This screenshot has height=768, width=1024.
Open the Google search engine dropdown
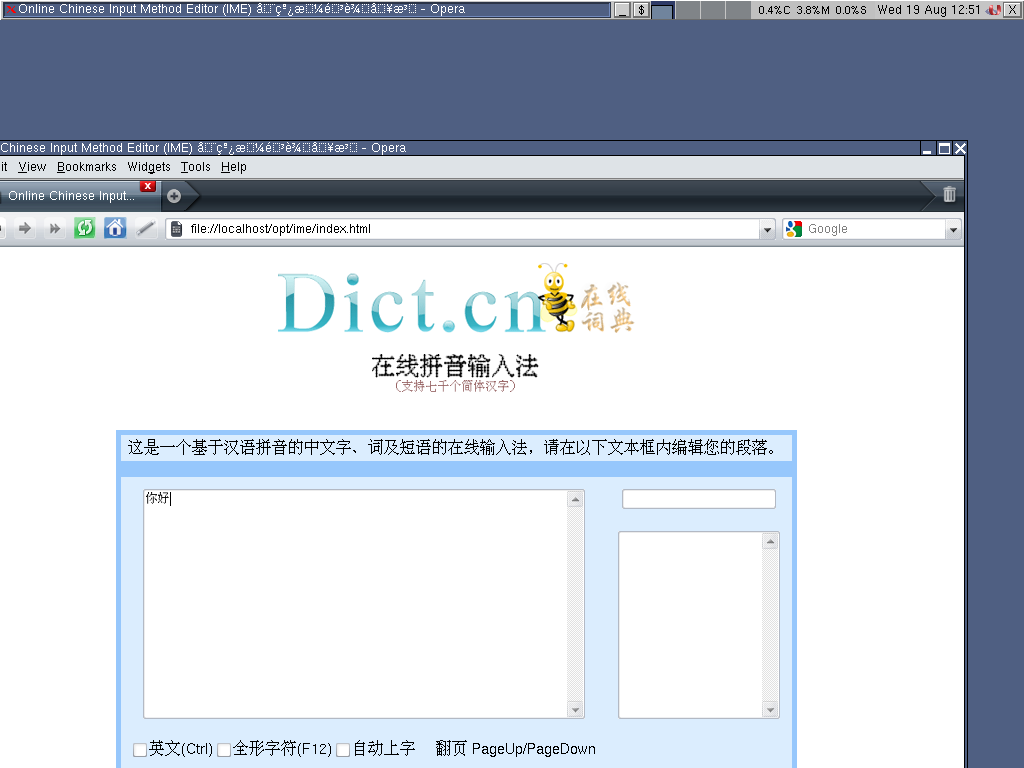pyautogui.click(x=953, y=229)
